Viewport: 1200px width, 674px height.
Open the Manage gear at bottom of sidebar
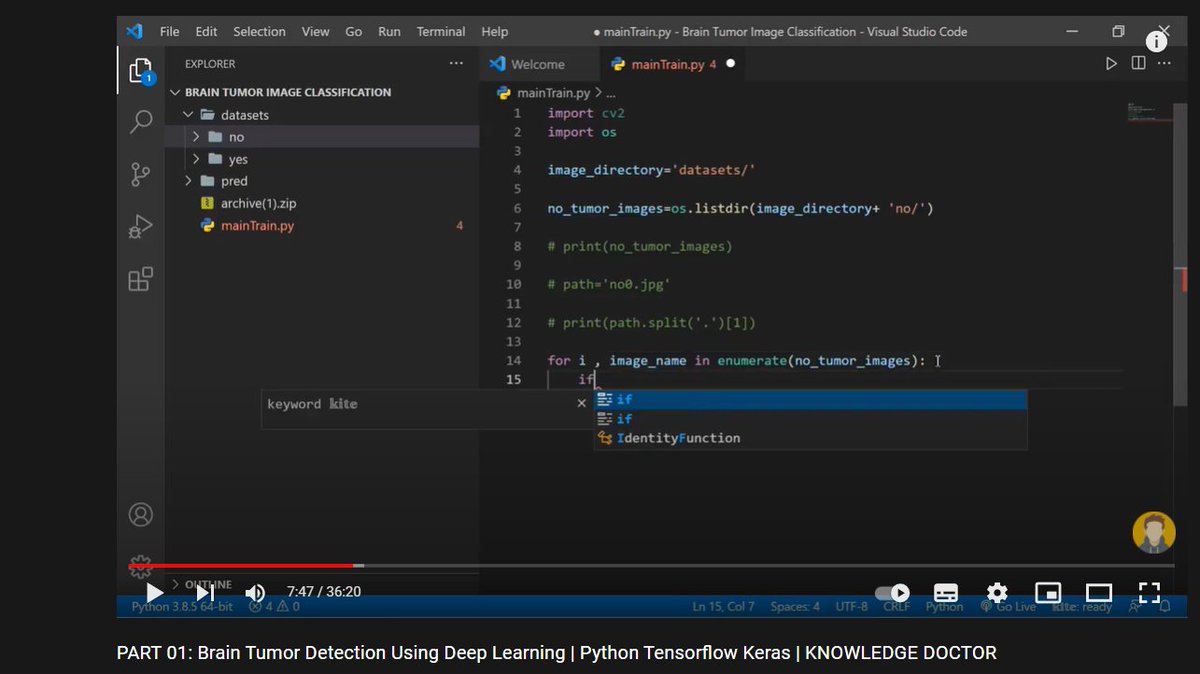click(140, 564)
